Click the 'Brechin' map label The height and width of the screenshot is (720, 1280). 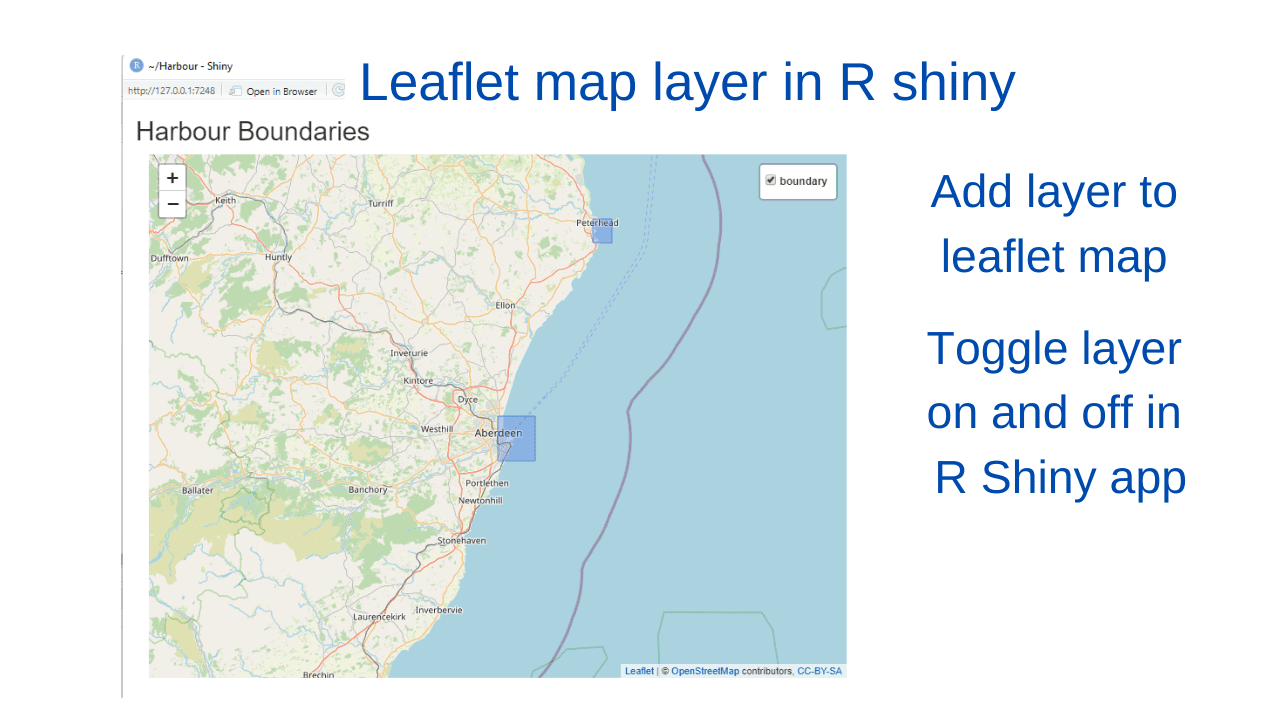[x=319, y=675]
